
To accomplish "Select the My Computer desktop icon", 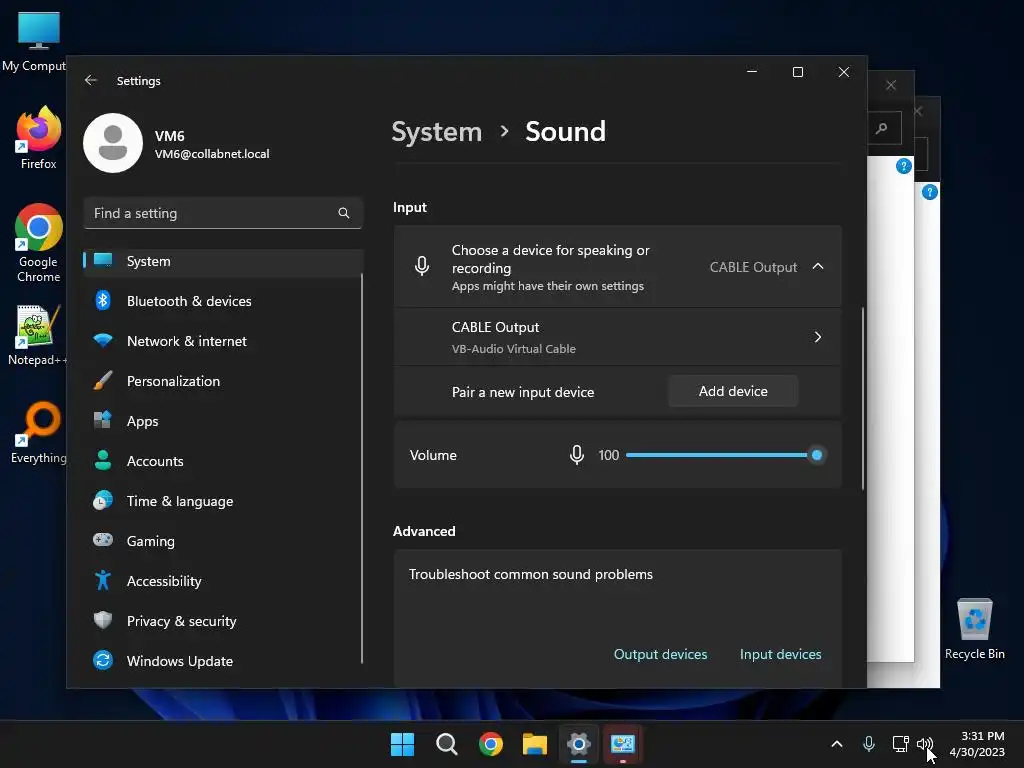I will click(x=36, y=41).
